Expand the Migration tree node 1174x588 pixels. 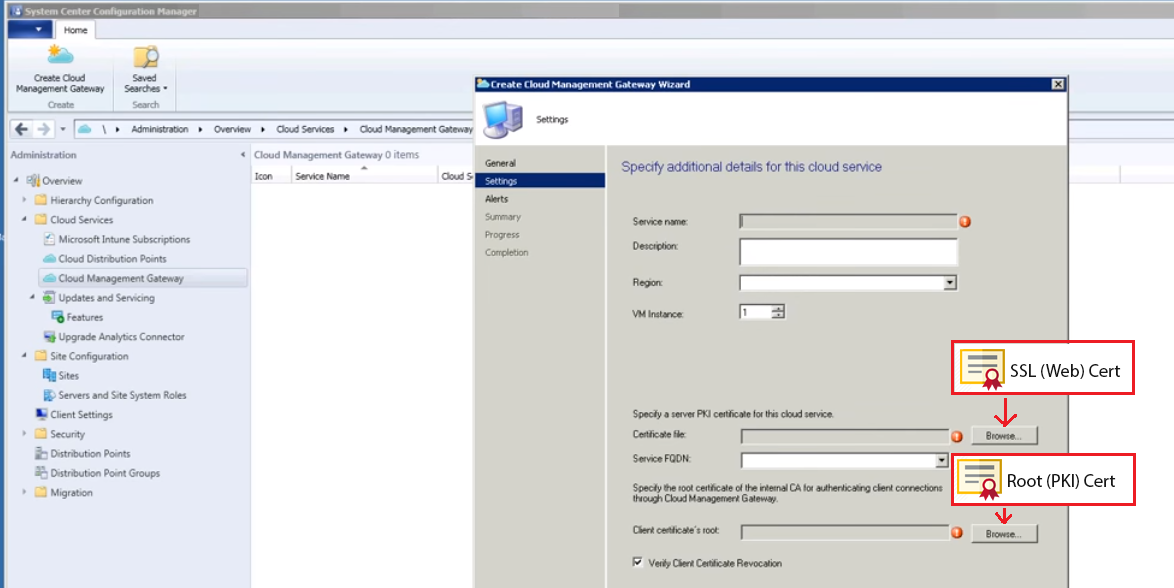[25, 492]
